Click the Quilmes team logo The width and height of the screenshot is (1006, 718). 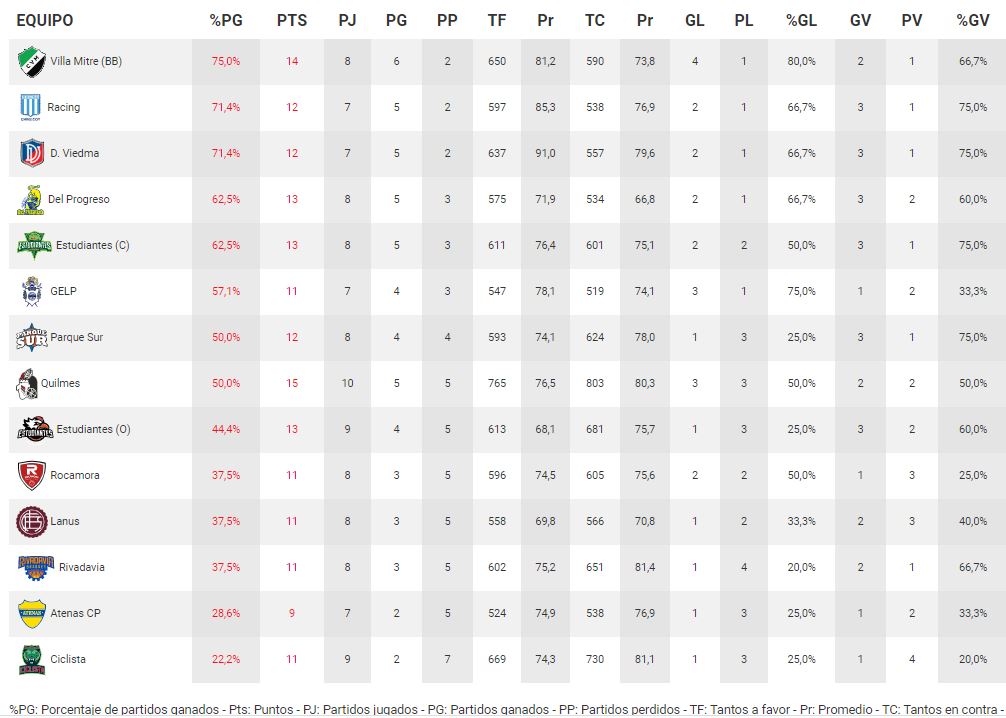(27, 383)
